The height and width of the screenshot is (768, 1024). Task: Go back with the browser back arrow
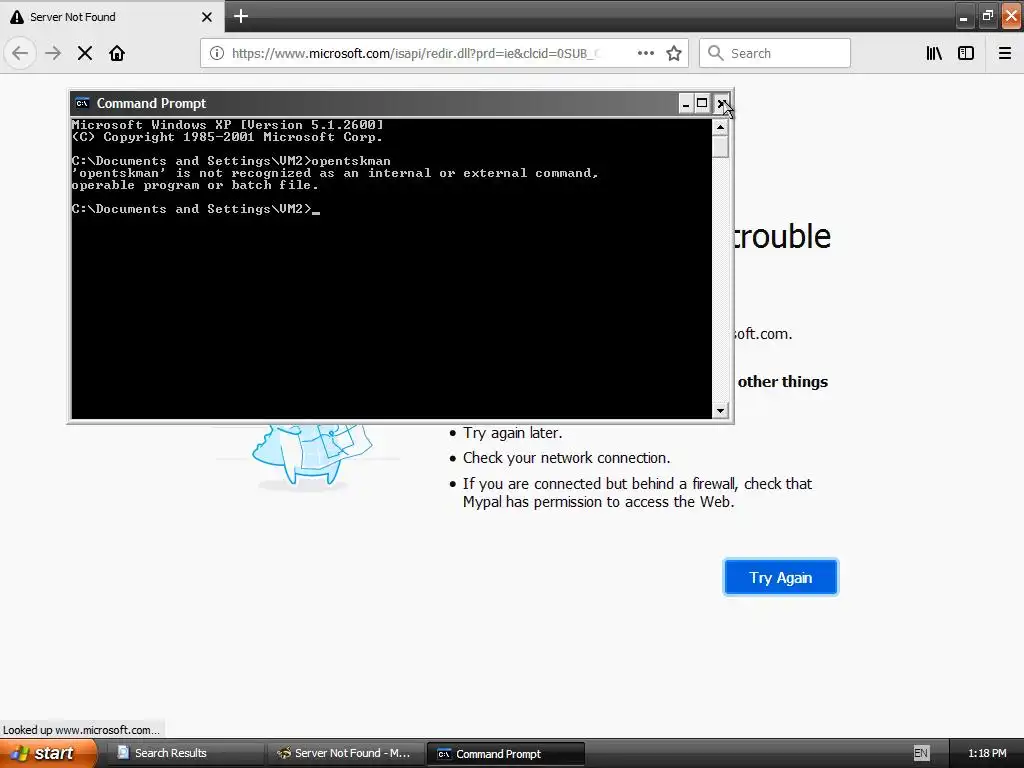pyautogui.click(x=20, y=53)
